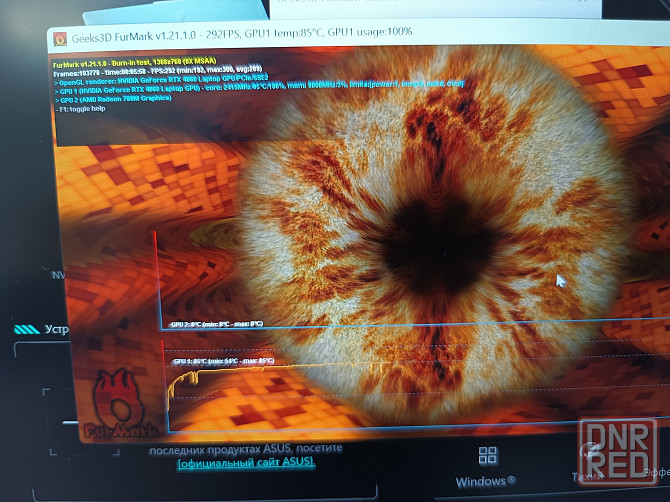Click "FurMark v1.21.1.0 - Burn-in test" overlay line
This screenshot has height=502, width=670.
pos(135,63)
